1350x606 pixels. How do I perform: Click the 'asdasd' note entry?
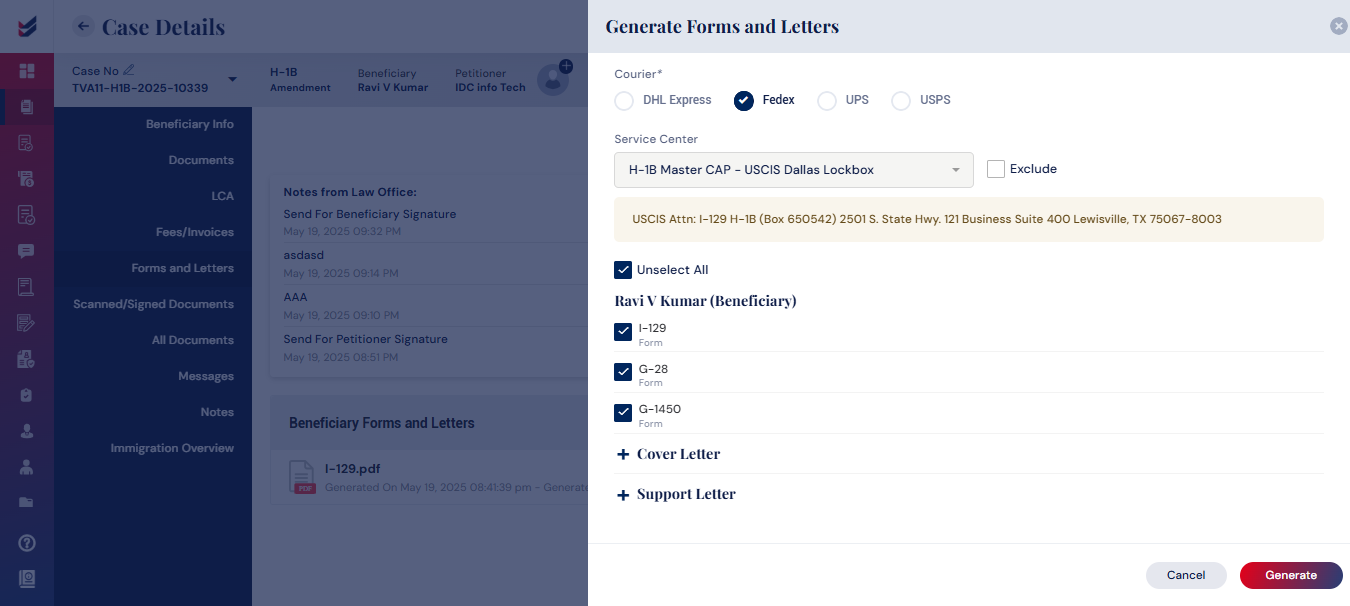click(x=303, y=255)
